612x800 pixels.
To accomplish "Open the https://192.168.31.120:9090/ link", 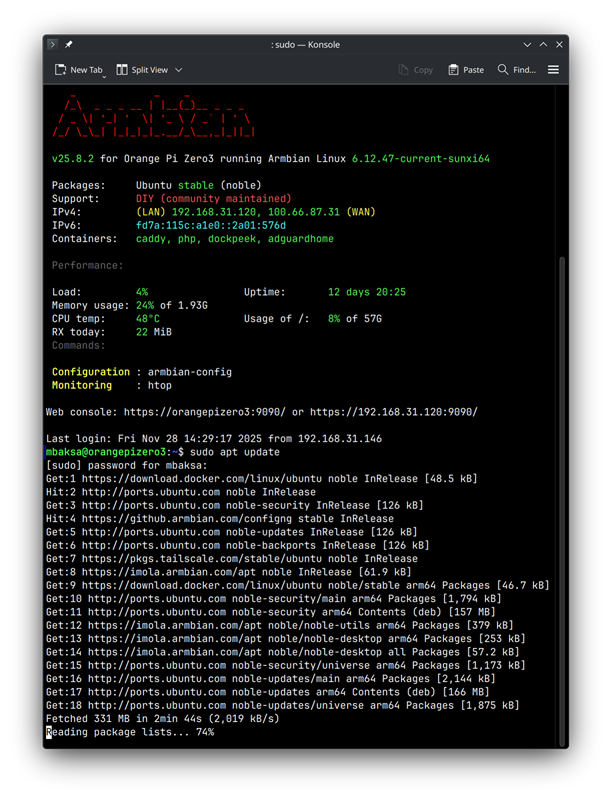I will click(x=400, y=412).
